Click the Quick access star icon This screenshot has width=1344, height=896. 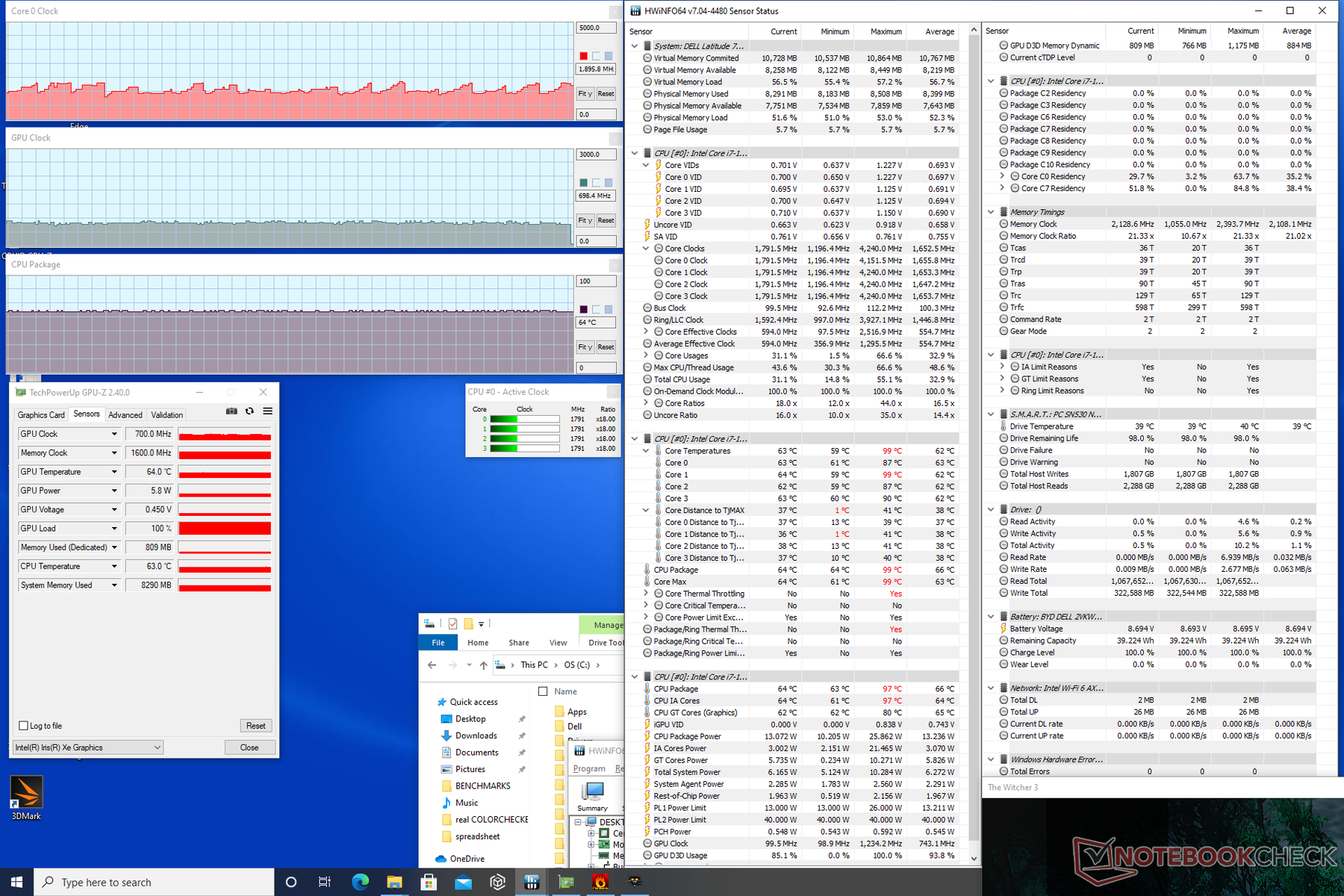coord(441,702)
